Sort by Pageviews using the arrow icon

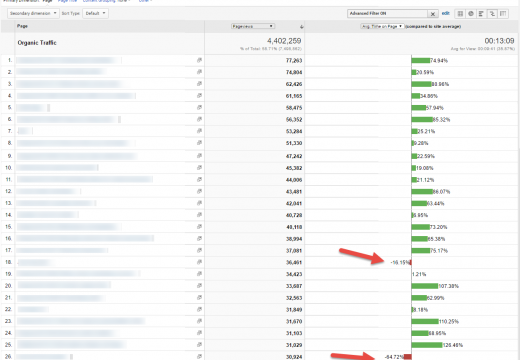pyautogui.click(x=301, y=27)
